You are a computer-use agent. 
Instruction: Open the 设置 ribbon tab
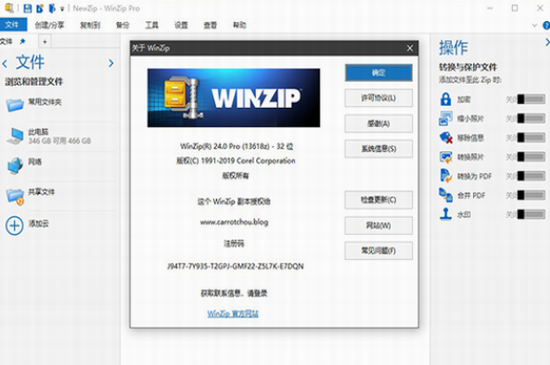click(x=181, y=25)
